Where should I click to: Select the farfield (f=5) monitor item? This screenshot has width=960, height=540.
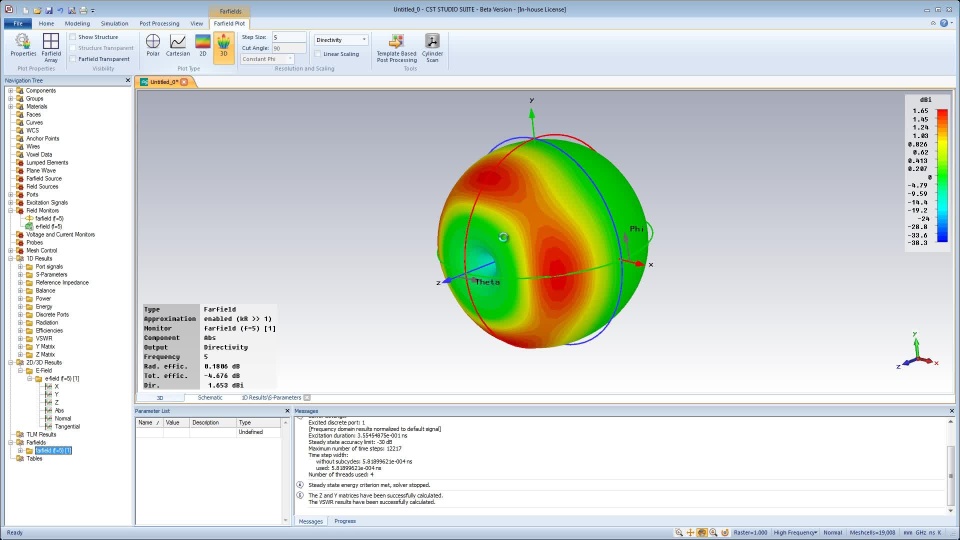[x=49, y=219]
